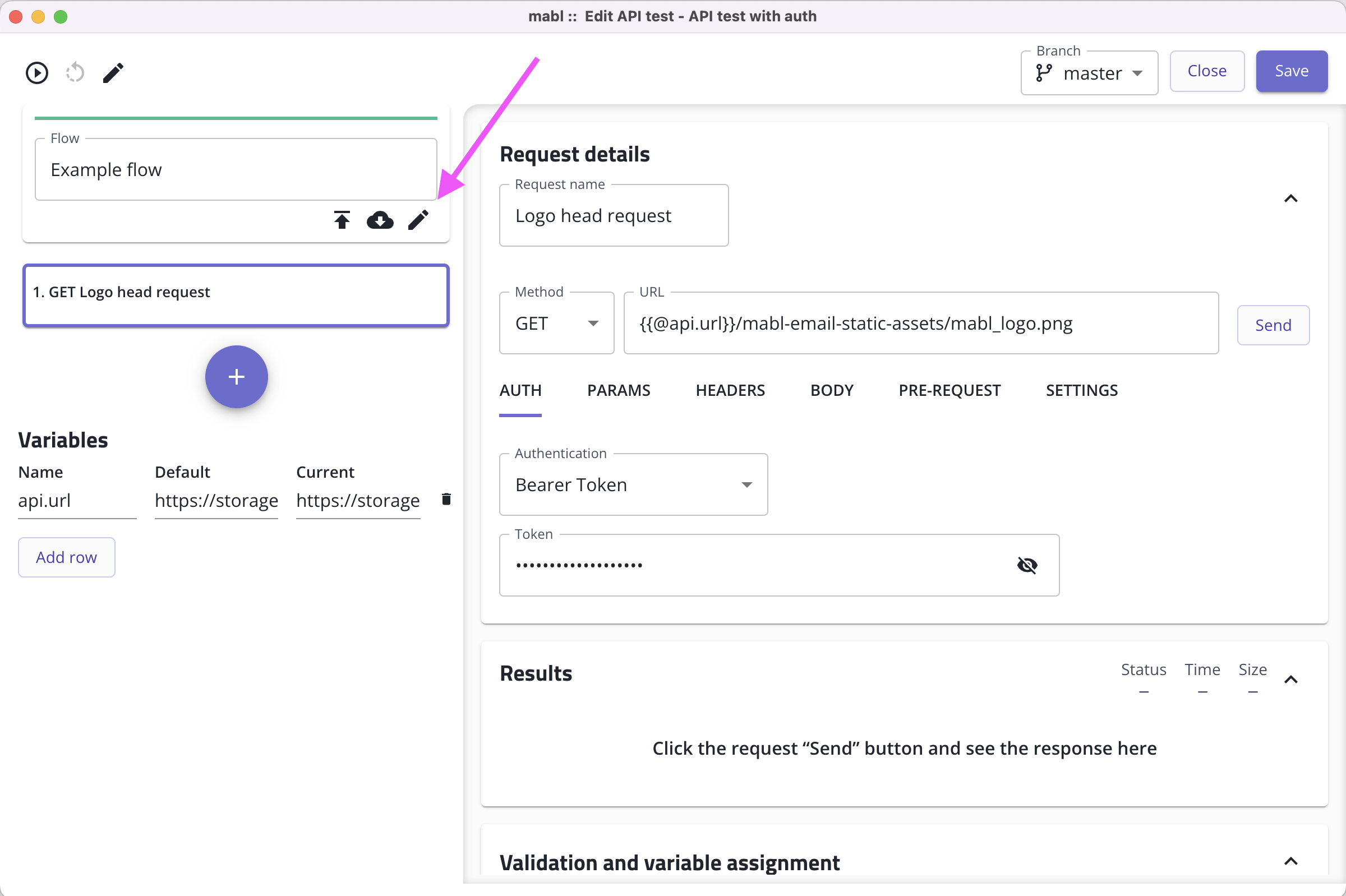The image size is (1346, 896).
Task: Click the Add row button
Action: click(66, 557)
